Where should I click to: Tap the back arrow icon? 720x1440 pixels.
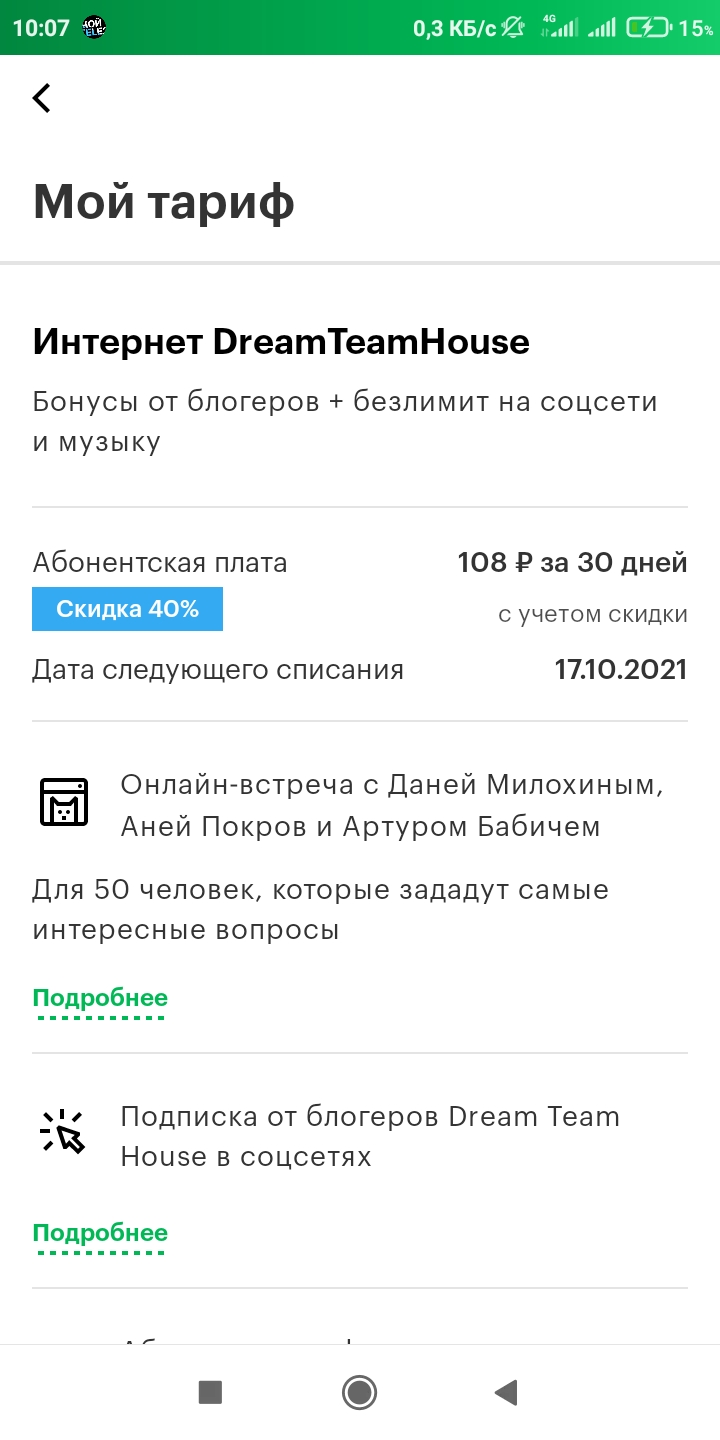tap(42, 98)
